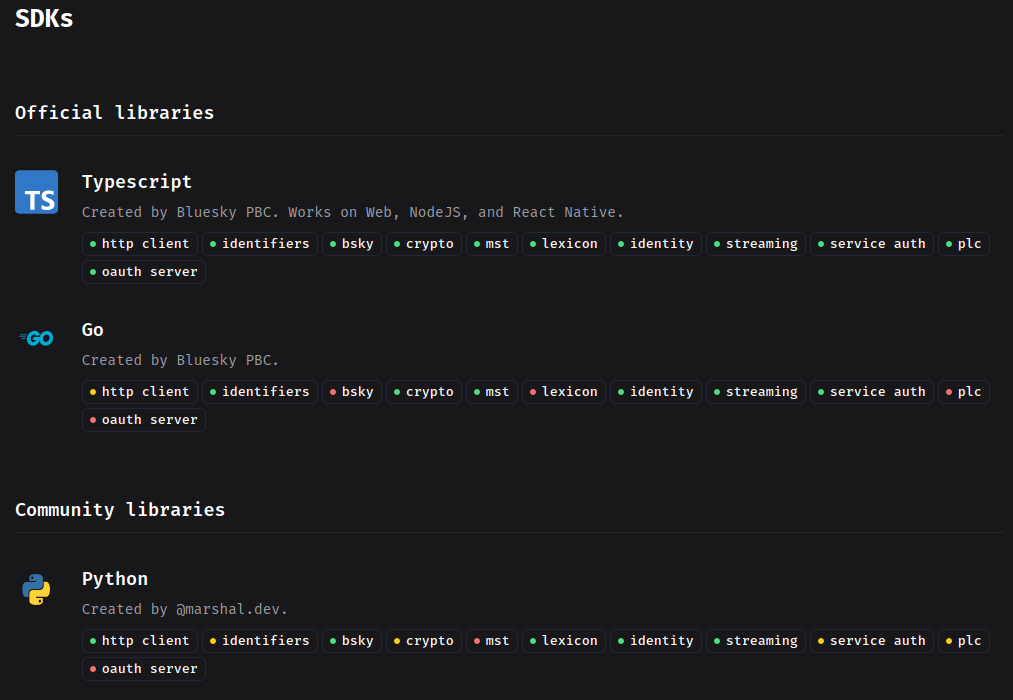Select the streaming badge for Typescript
This screenshot has width=1013, height=700.
756,243
